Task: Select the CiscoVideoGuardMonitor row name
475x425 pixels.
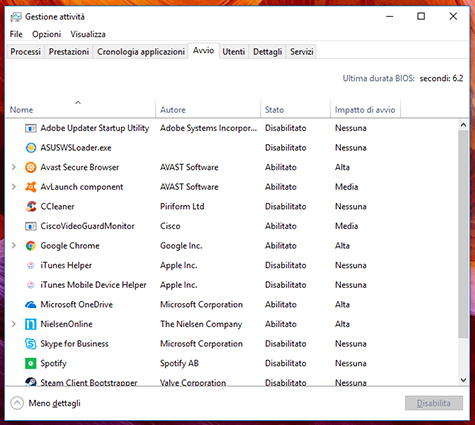Action: 87,226
